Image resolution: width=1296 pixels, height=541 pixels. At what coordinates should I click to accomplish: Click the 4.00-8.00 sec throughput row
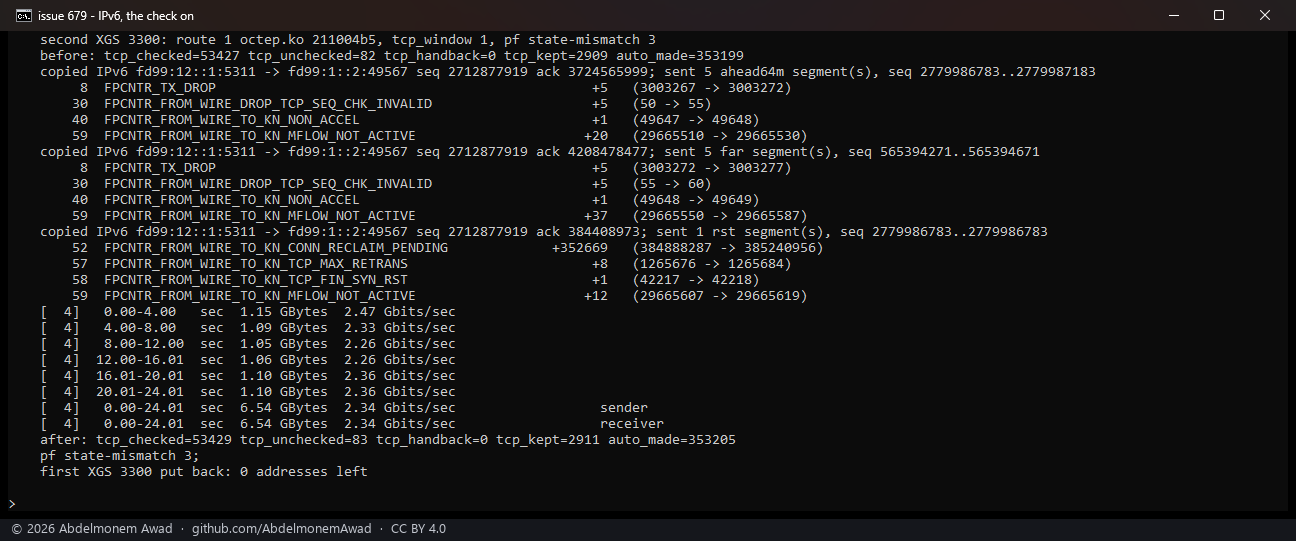point(248,328)
